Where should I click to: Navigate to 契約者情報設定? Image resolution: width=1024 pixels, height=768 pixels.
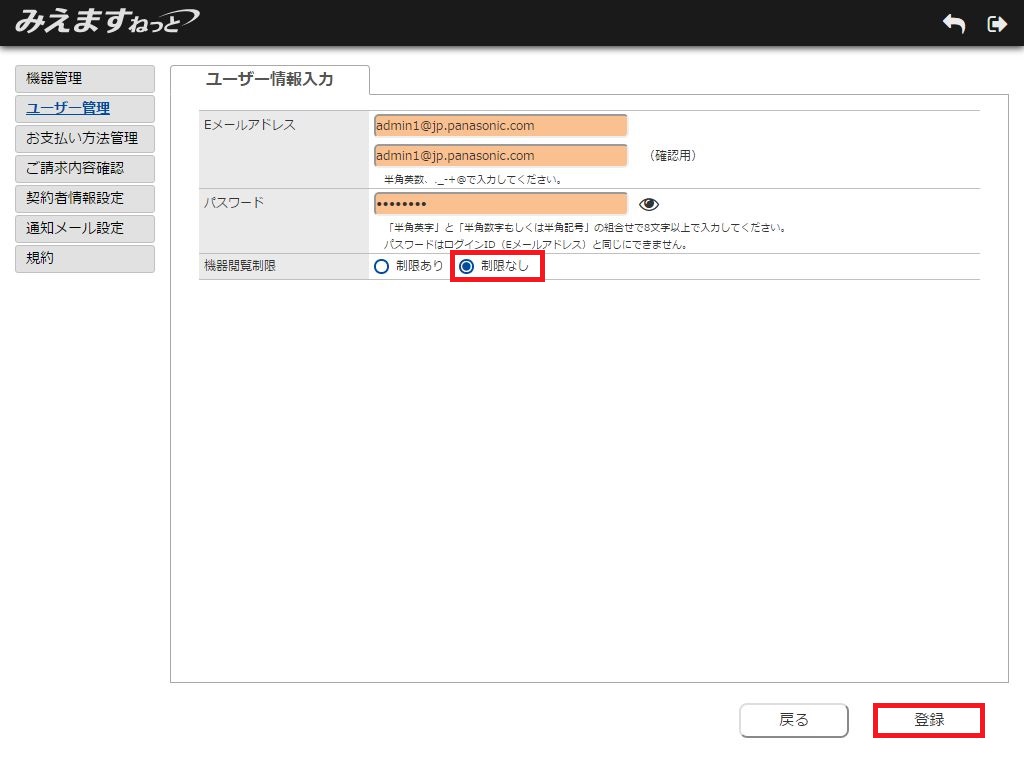(x=85, y=199)
